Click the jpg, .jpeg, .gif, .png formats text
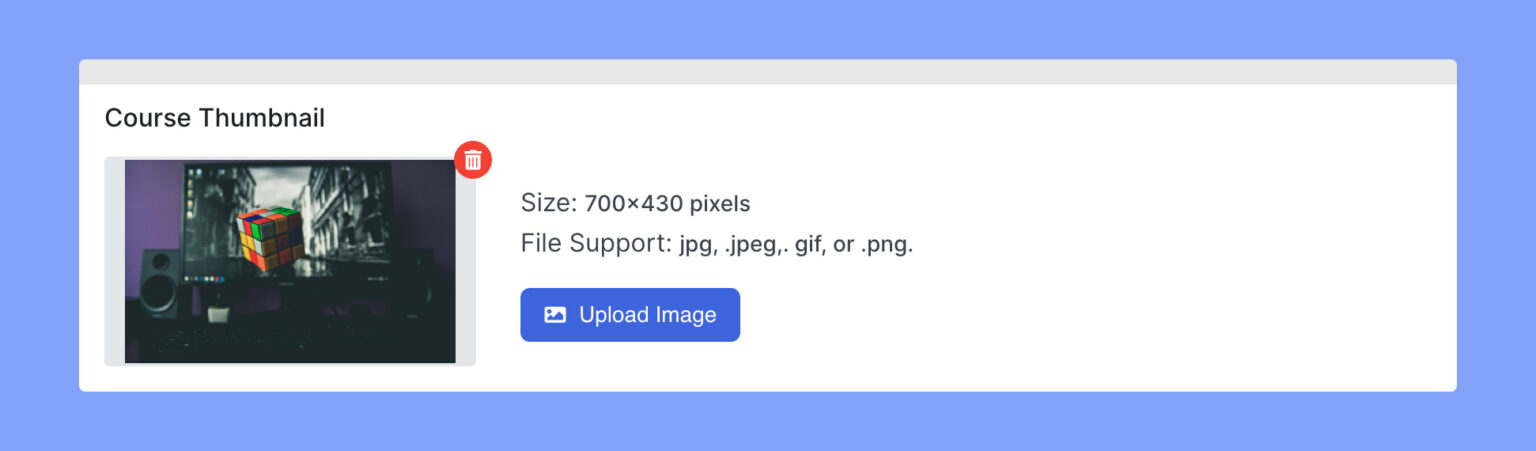Viewport: 1536px width, 451px height. click(796, 244)
